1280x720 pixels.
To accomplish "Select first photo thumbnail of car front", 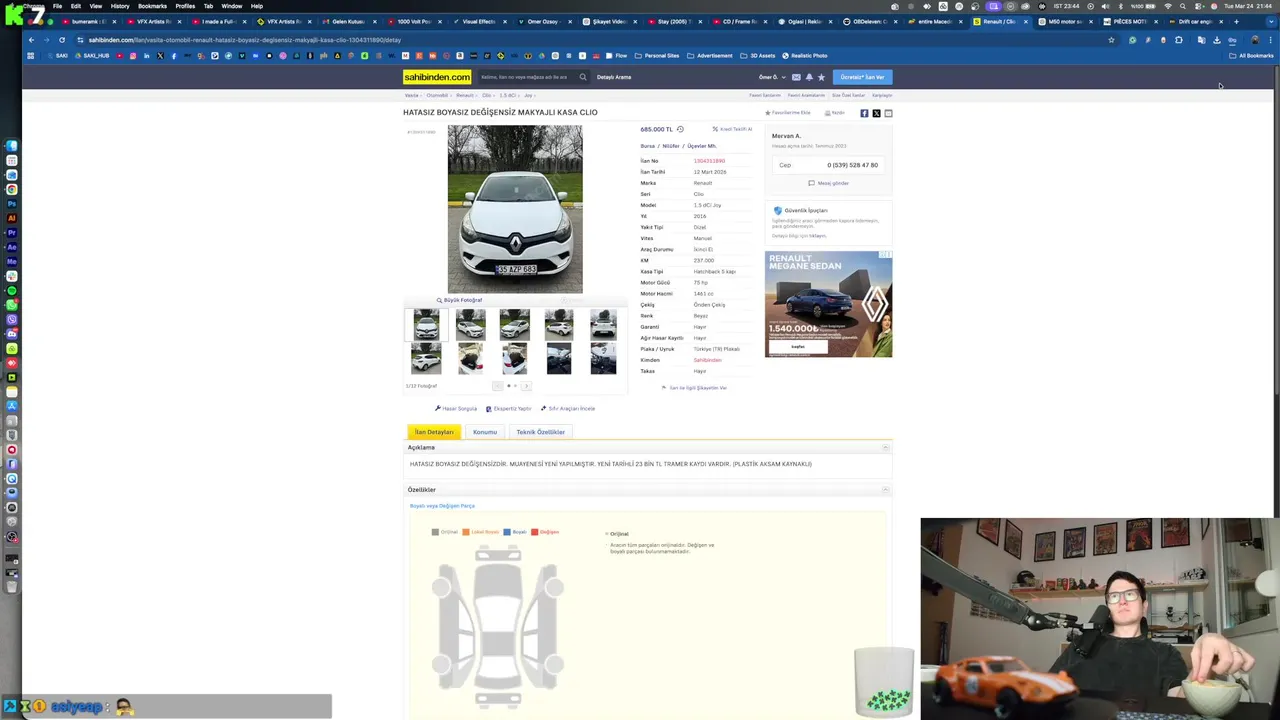I will [x=426, y=324].
